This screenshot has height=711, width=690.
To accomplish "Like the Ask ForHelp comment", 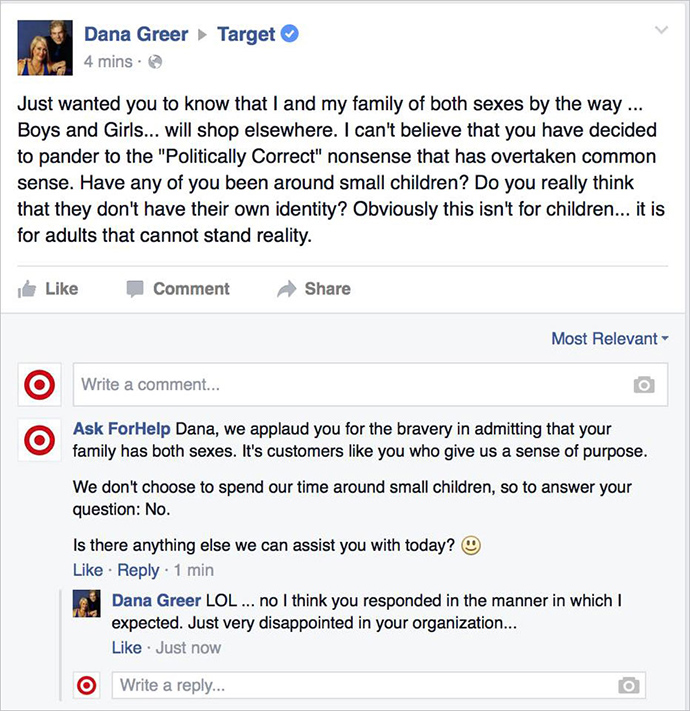I will coord(87,570).
